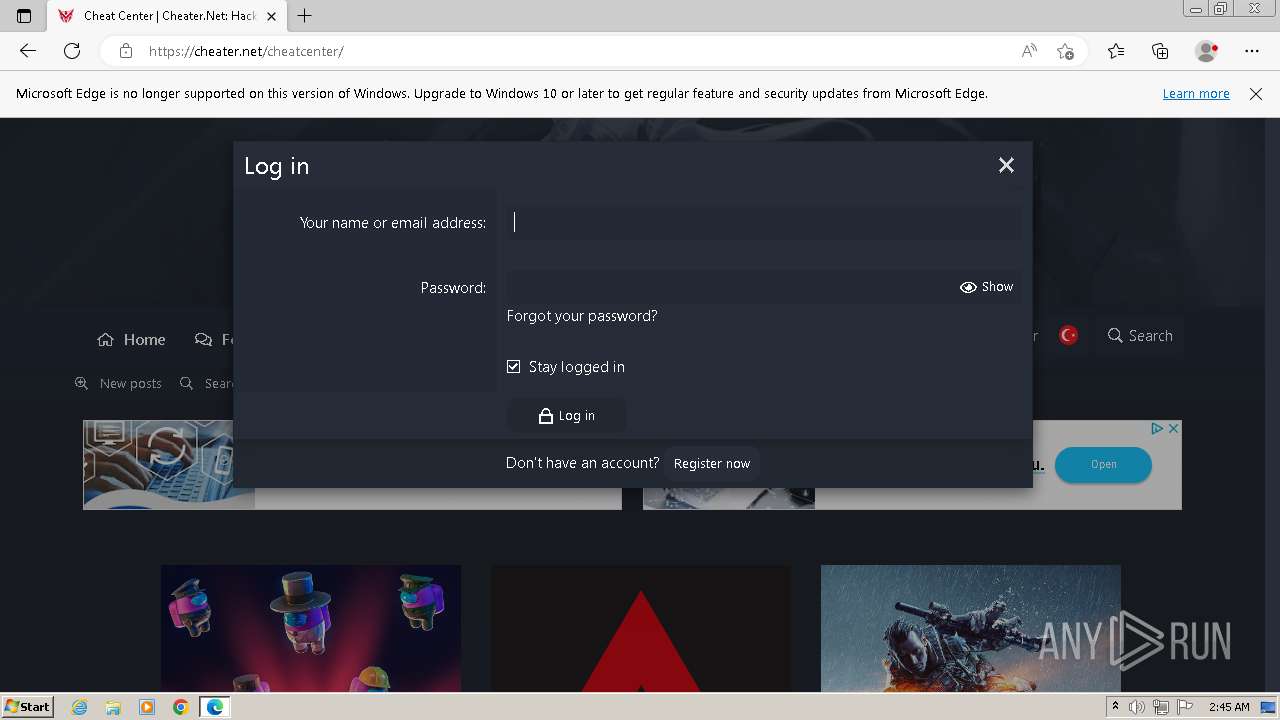Open a new tab
Image resolution: width=1280 pixels, height=720 pixels.
click(305, 16)
